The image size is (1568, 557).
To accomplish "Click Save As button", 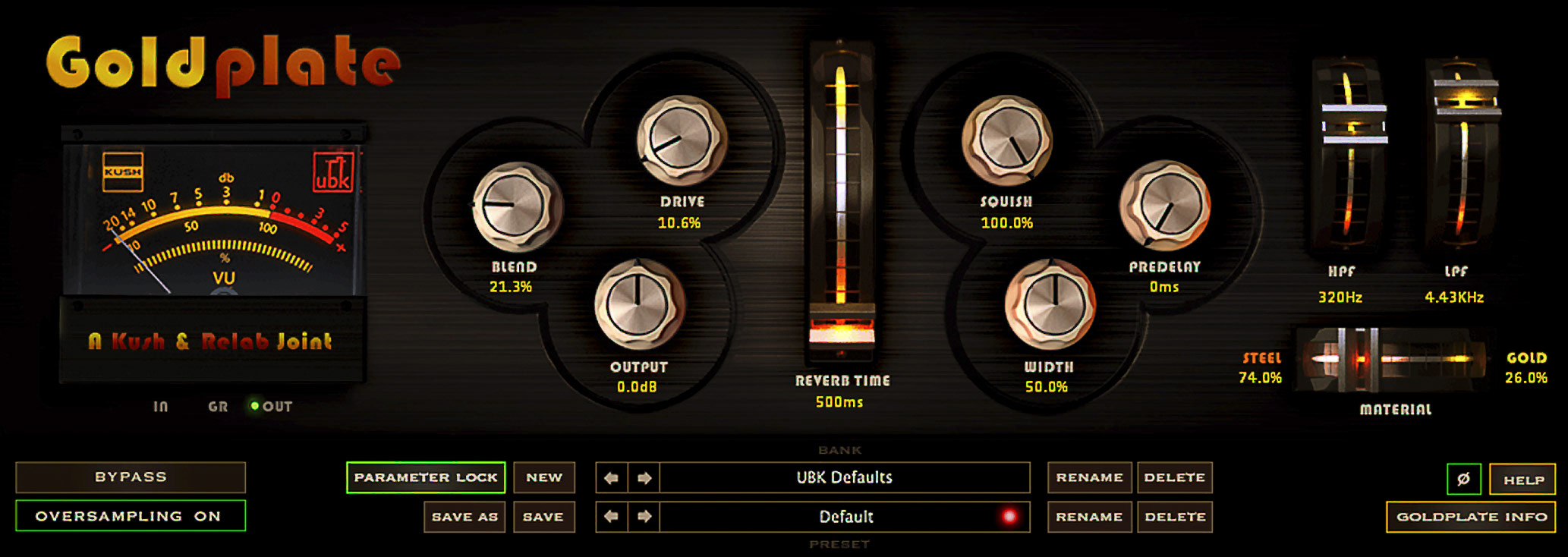I will pyautogui.click(x=464, y=517).
